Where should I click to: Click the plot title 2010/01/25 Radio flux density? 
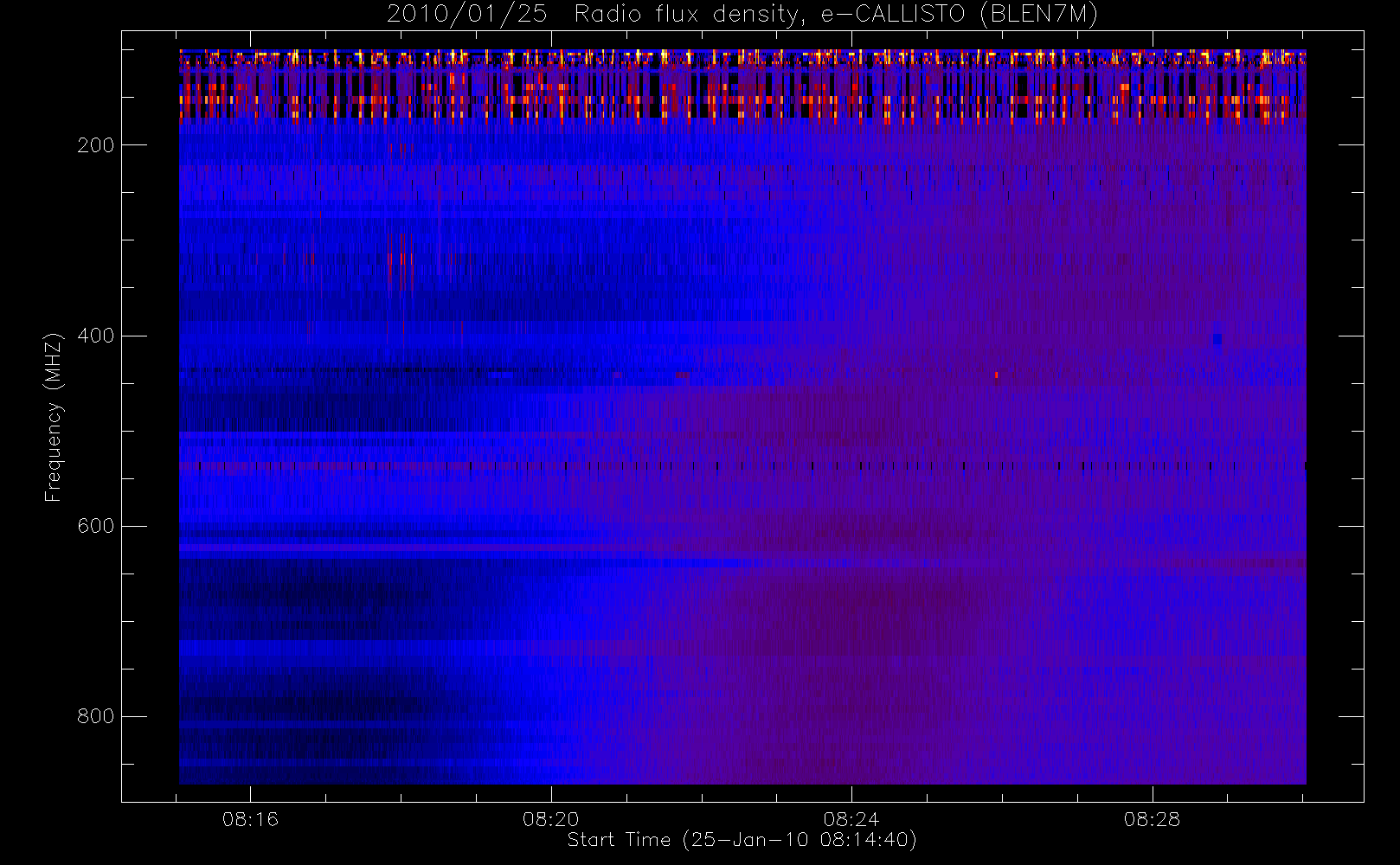[x=742, y=14]
